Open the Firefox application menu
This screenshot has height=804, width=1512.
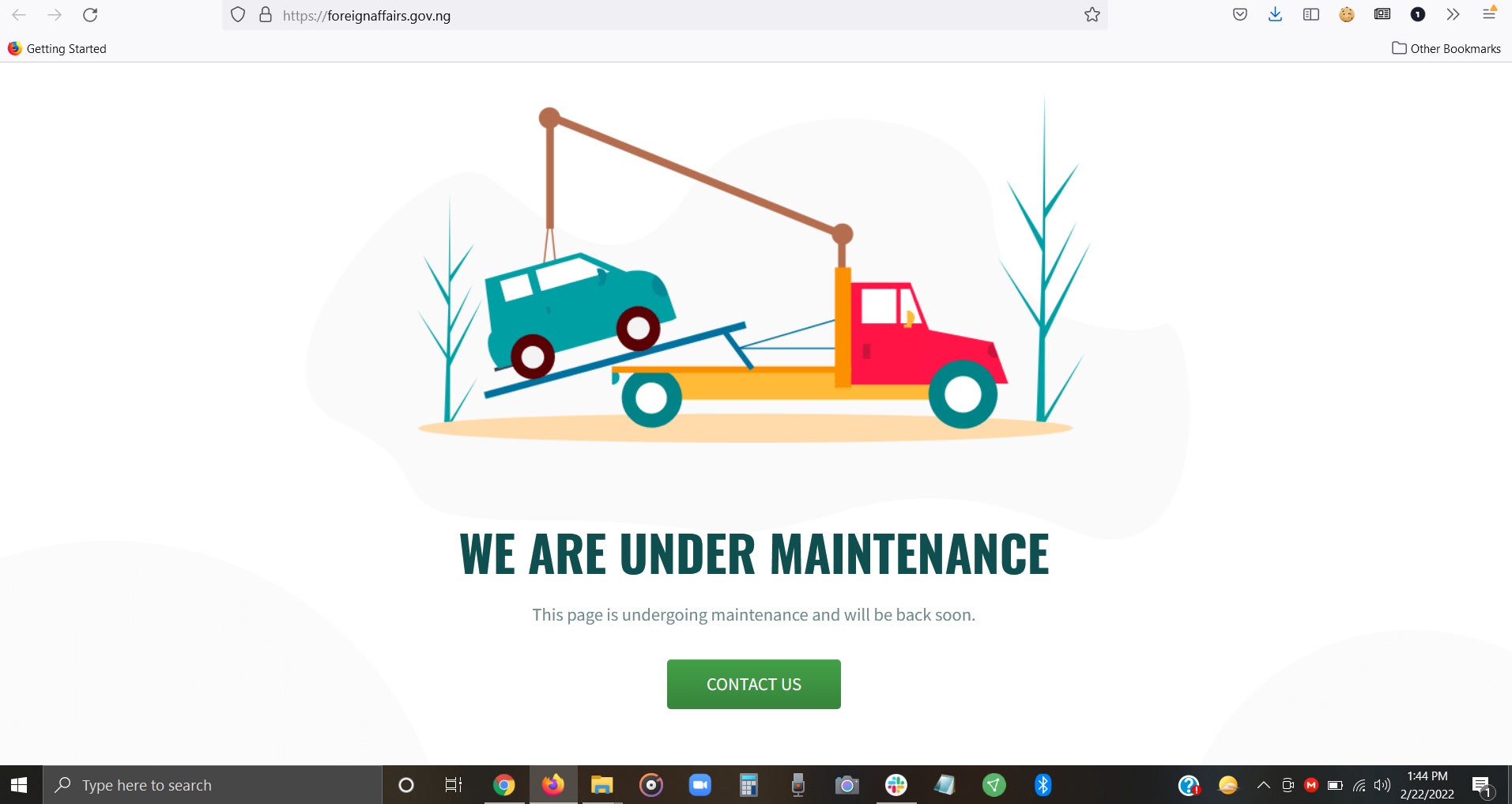[1489, 13]
